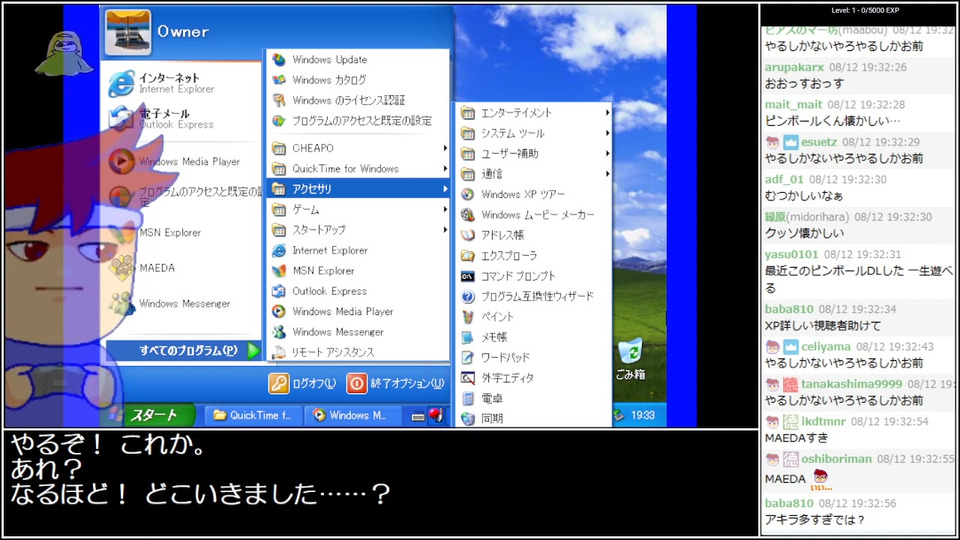The image size is (960, 540).
Task: Open the スタートアップ submenu
Action: [358, 230]
